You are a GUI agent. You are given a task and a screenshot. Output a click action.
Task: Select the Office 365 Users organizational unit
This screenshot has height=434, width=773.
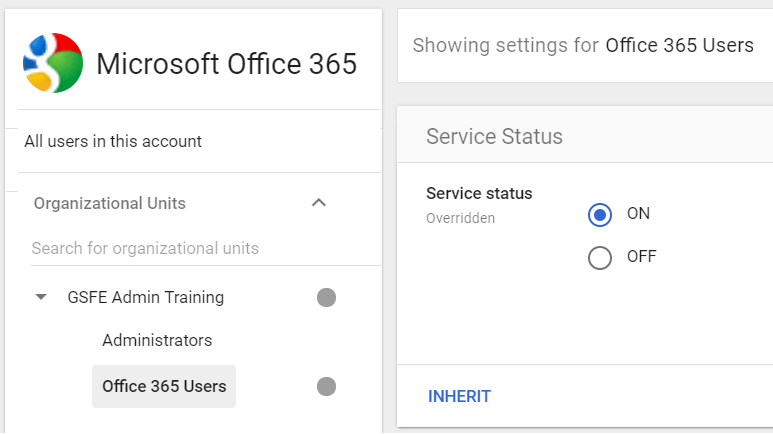[164, 386]
